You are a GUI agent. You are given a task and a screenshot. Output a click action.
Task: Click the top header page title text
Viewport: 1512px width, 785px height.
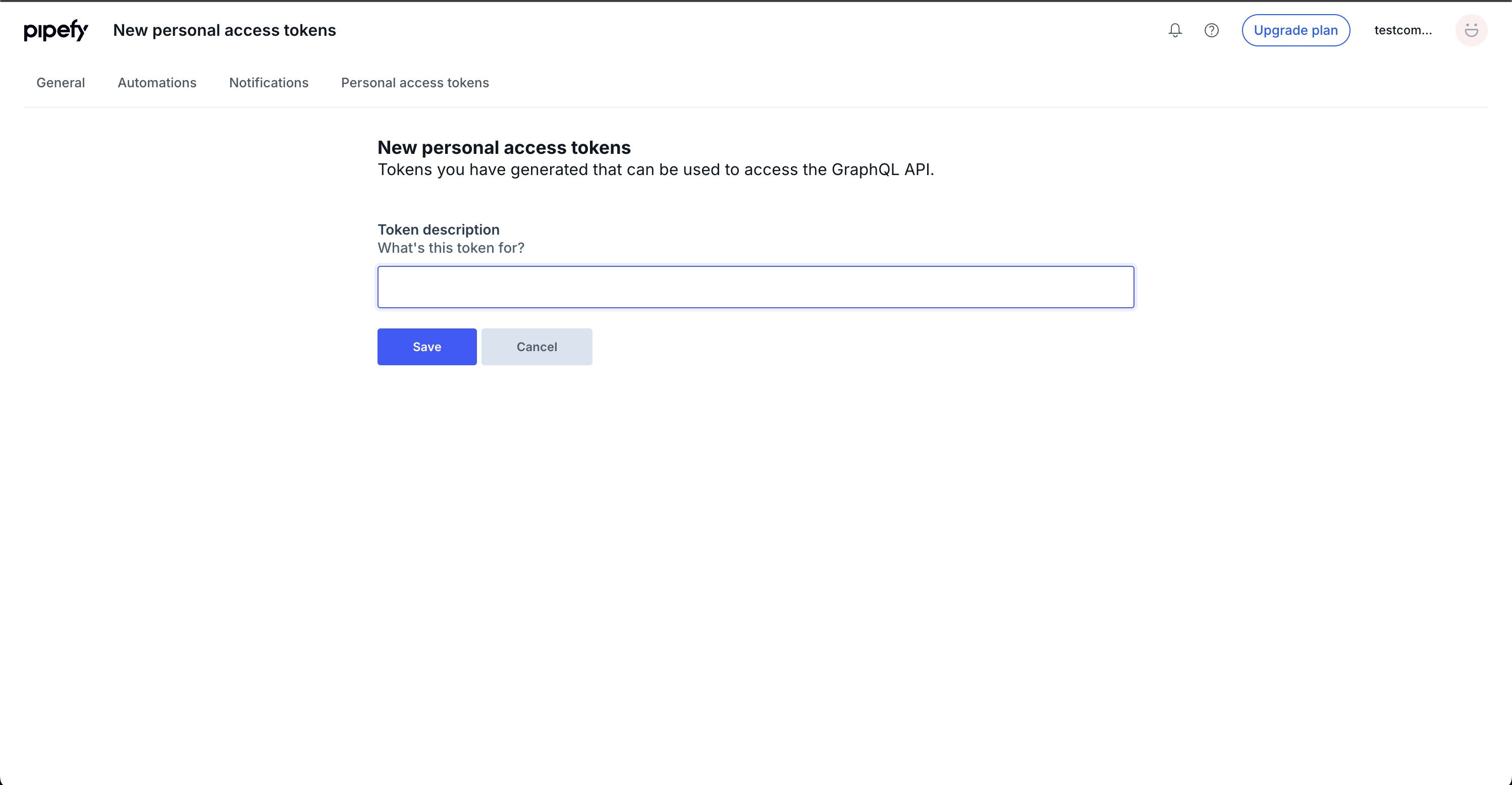(x=224, y=30)
